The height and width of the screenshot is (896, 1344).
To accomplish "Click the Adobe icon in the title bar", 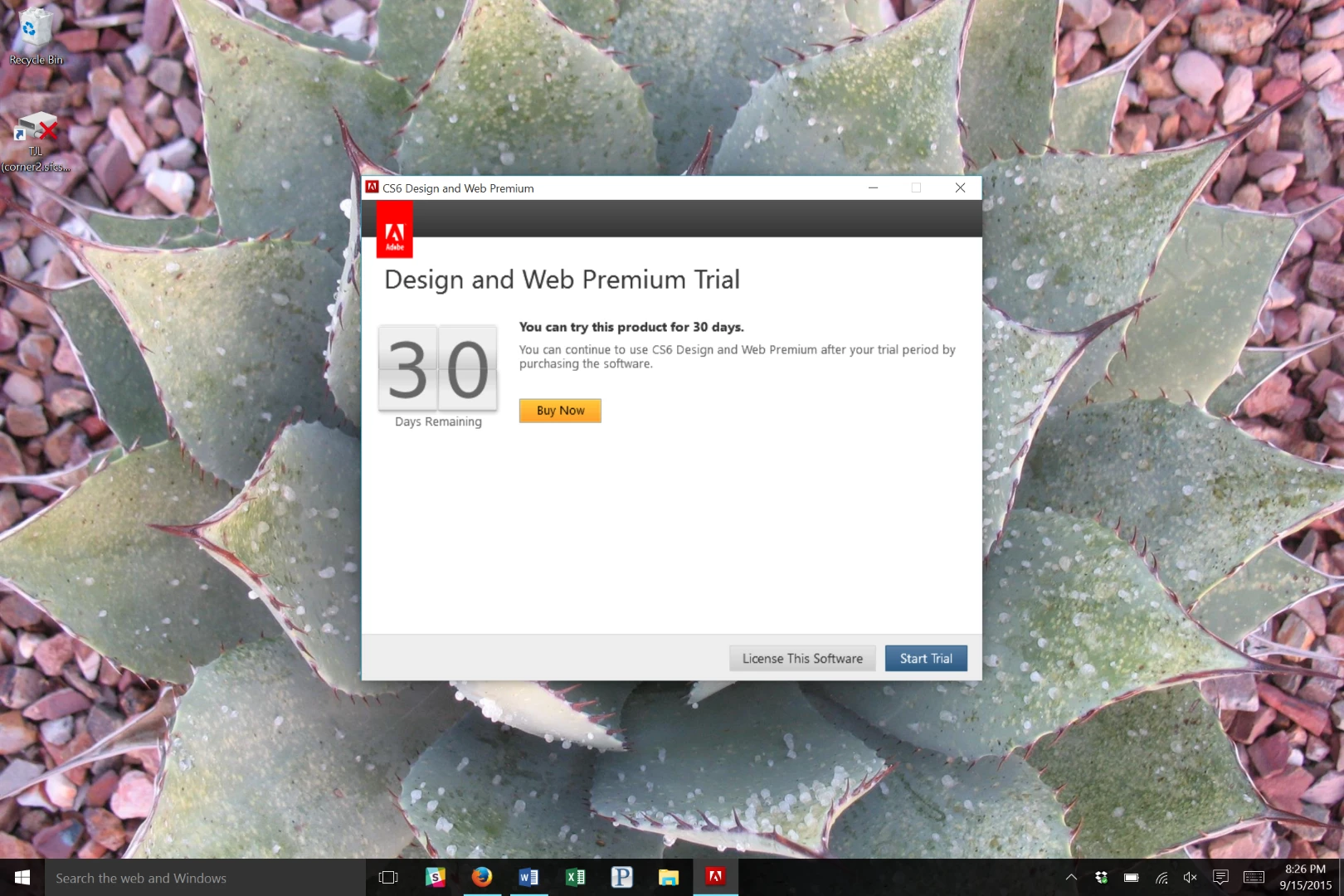I will (x=373, y=187).
